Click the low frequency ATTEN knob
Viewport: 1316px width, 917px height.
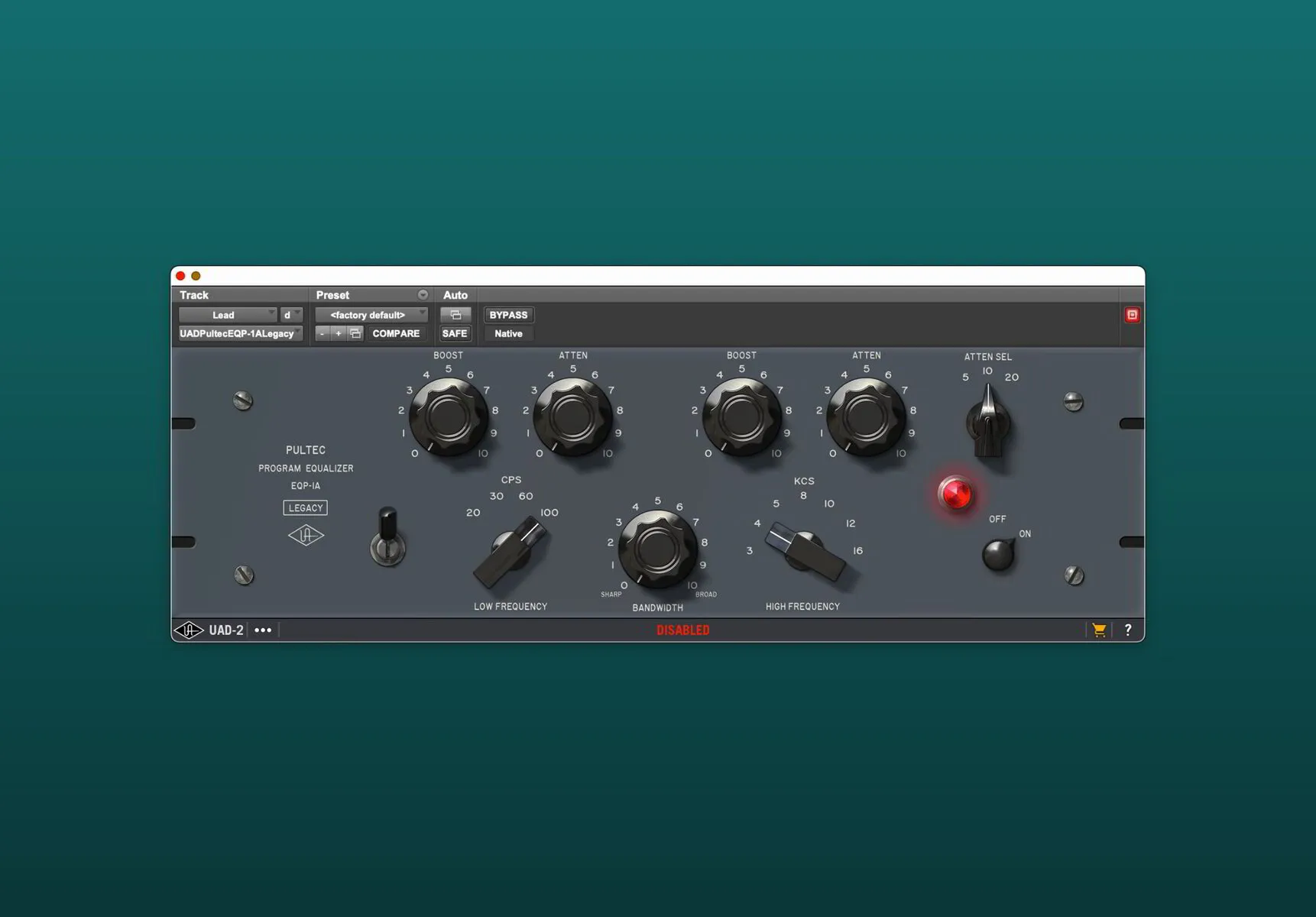(x=572, y=417)
